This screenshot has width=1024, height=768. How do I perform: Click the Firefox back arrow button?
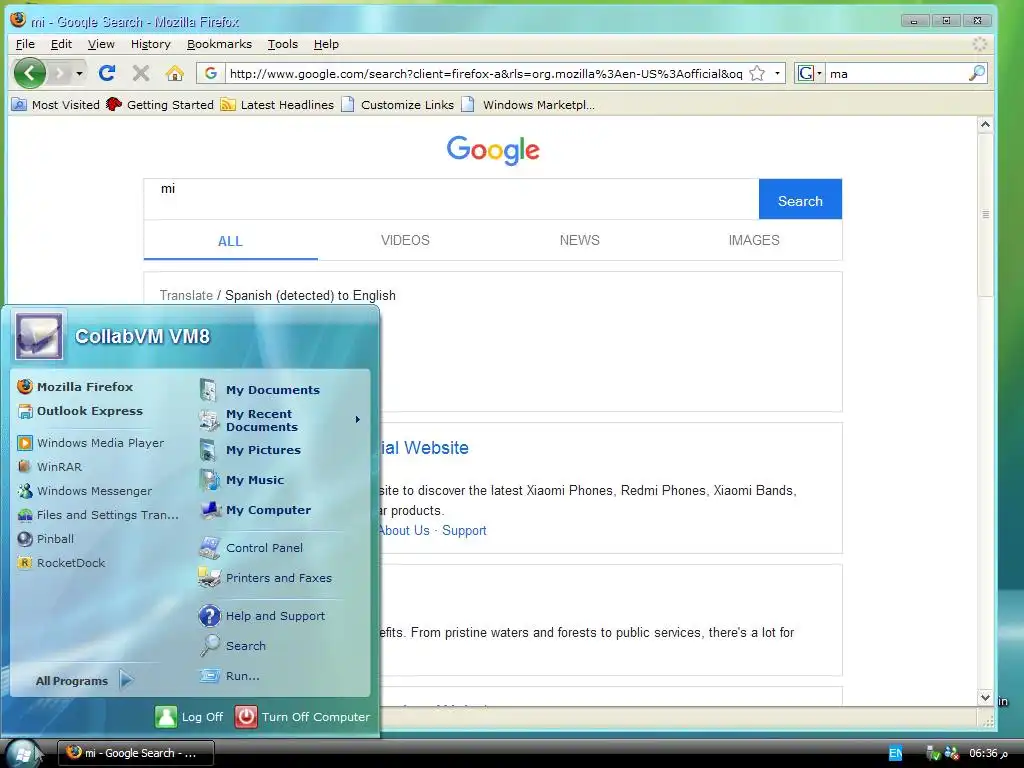pyautogui.click(x=29, y=73)
